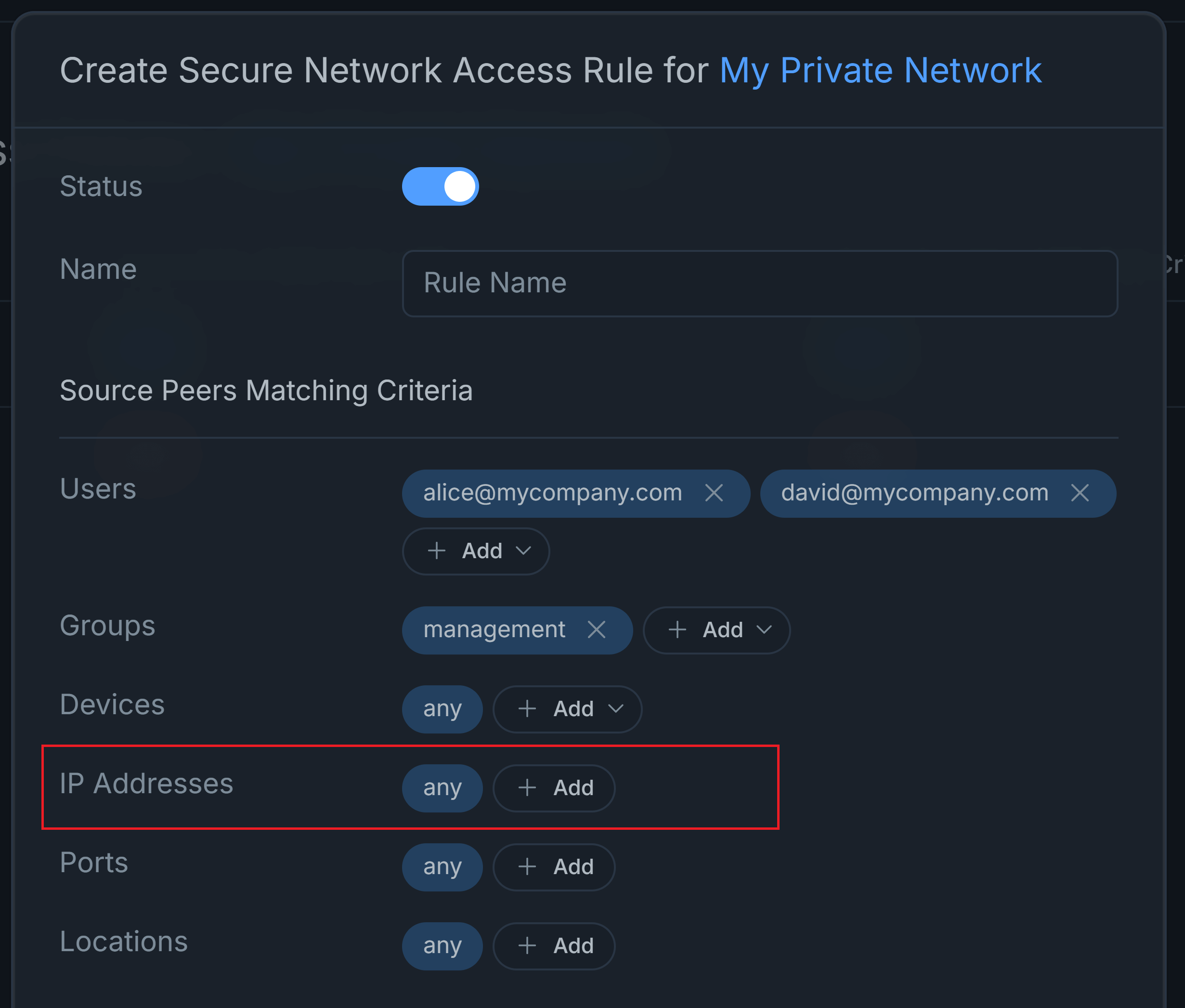Image resolution: width=1185 pixels, height=1008 pixels.
Task: Click plus icon in IP Addresses Add
Action: [x=527, y=787]
